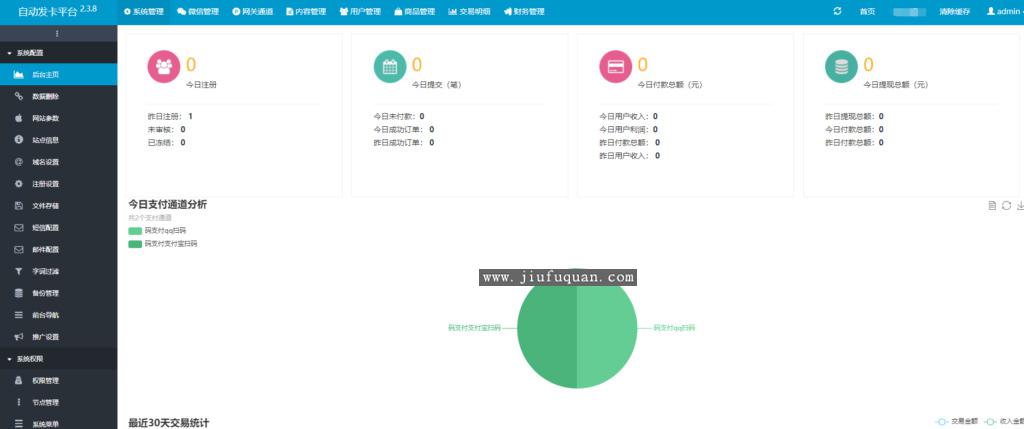
Task: Open 数据删除 in the sidebar
Action: 59,96
